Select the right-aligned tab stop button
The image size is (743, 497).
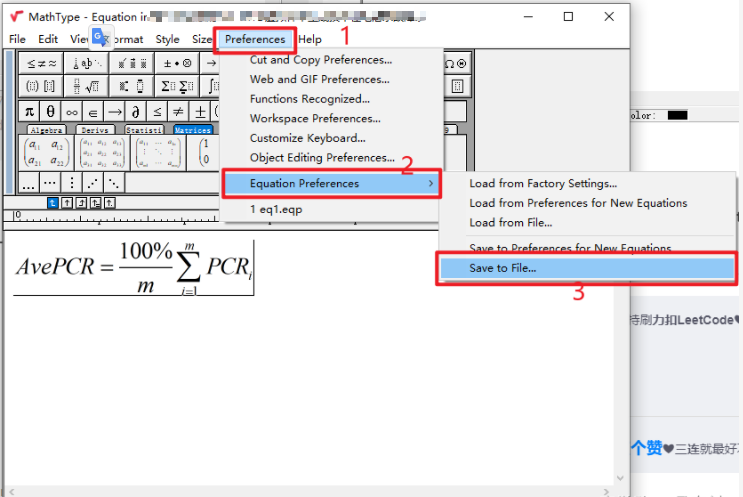click(81, 203)
